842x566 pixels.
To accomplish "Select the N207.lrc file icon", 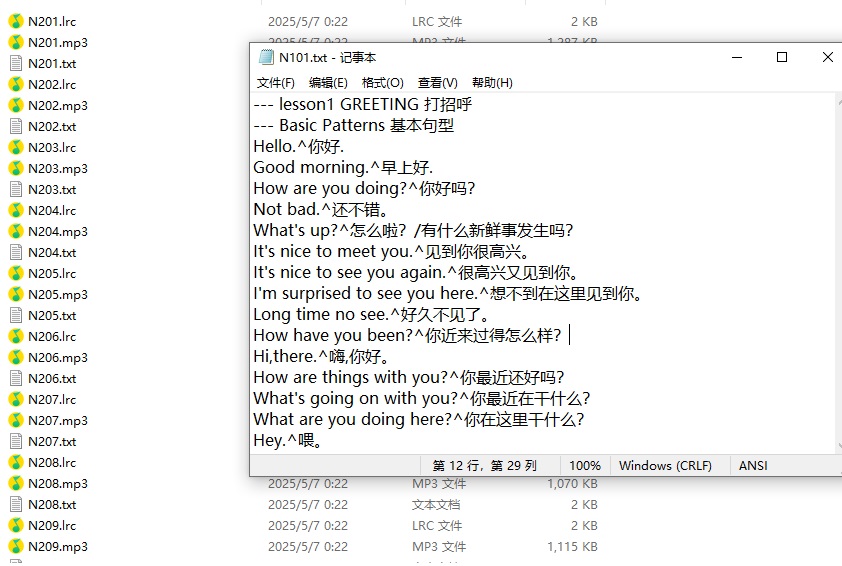I will [x=15, y=399].
